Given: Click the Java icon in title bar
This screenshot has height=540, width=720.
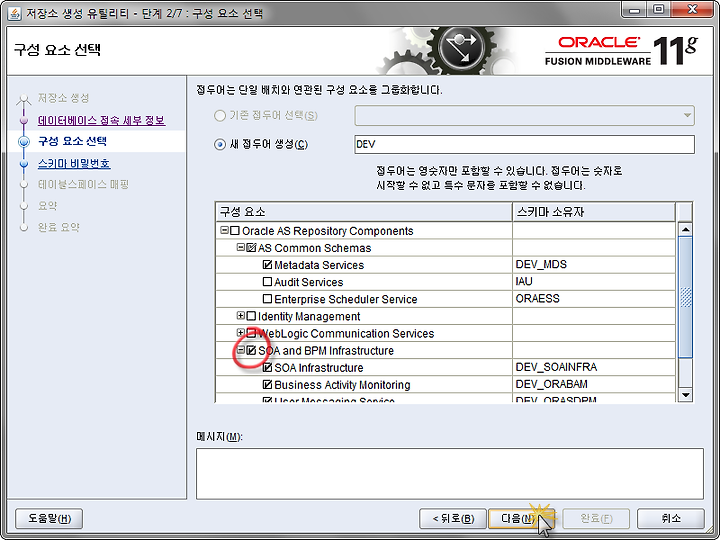Looking at the screenshot, I should pyautogui.click(x=14, y=14).
